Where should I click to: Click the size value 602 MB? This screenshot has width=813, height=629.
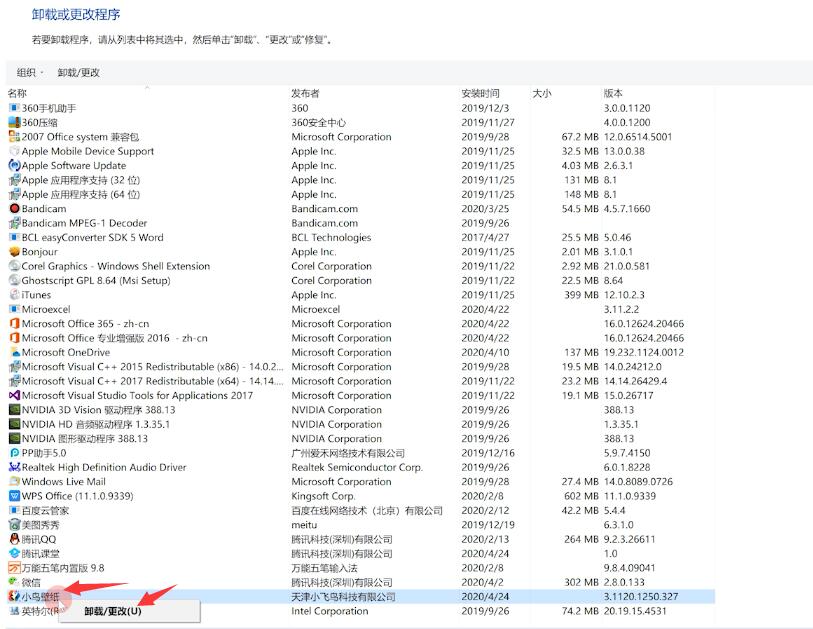click(581, 496)
